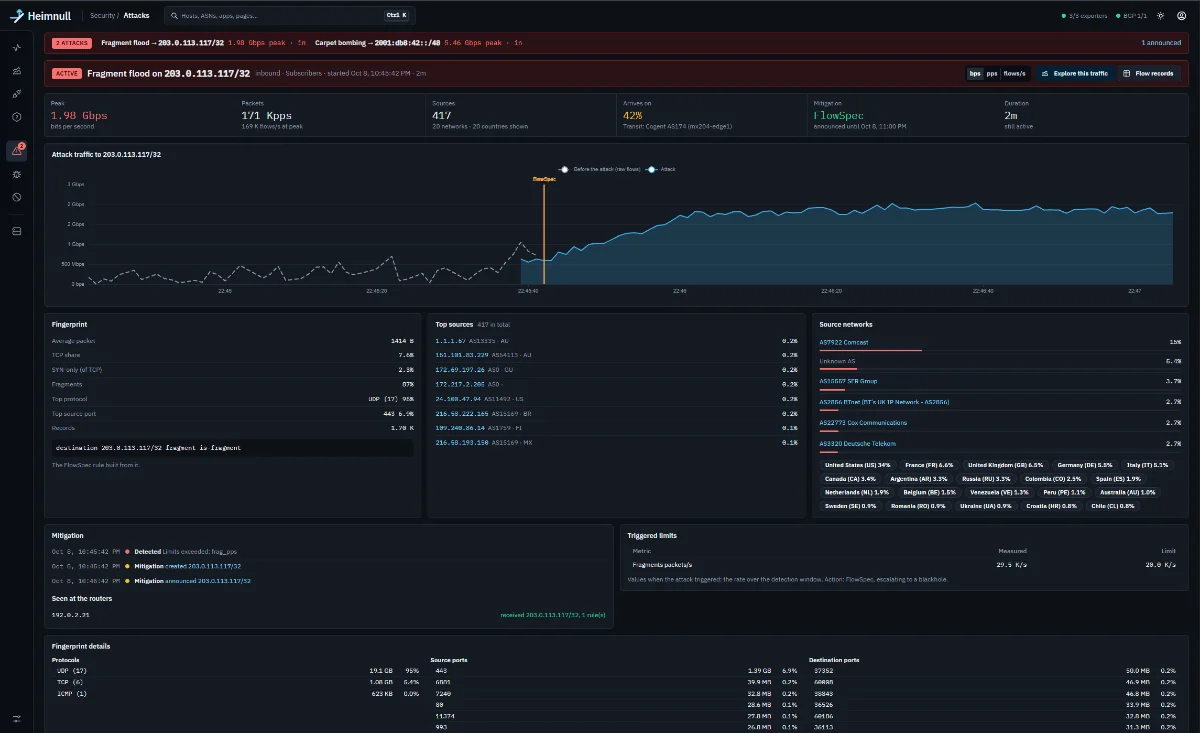Click the 2 ATTACKS badge
This screenshot has height=733, width=1200.
(72, 43)
